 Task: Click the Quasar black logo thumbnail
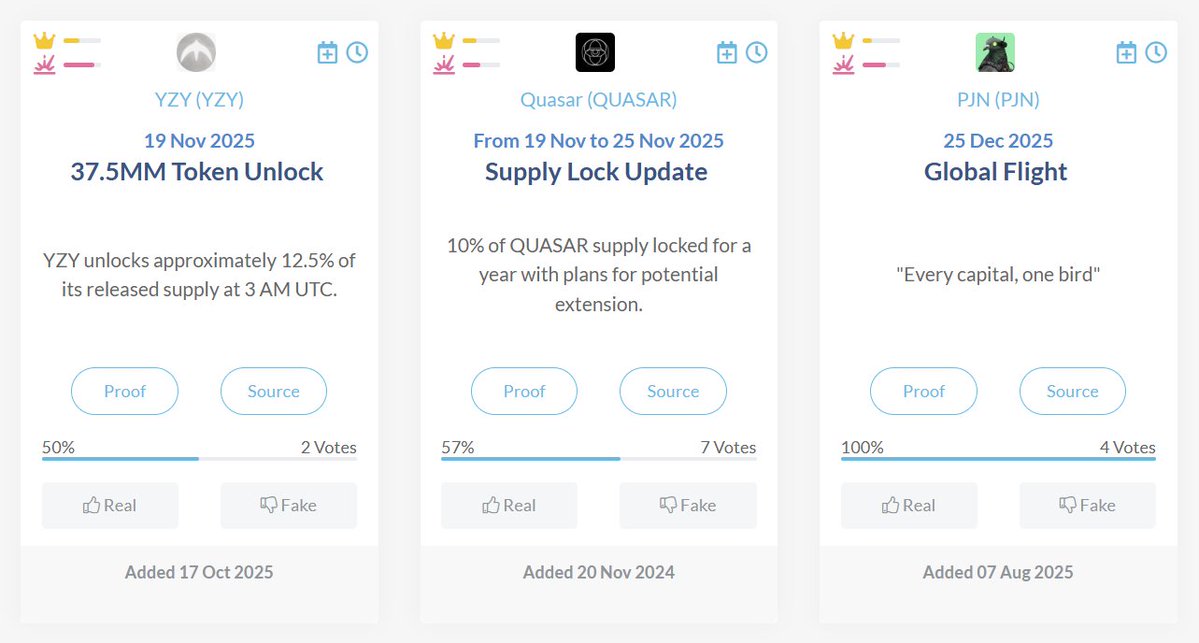(595, 52)
